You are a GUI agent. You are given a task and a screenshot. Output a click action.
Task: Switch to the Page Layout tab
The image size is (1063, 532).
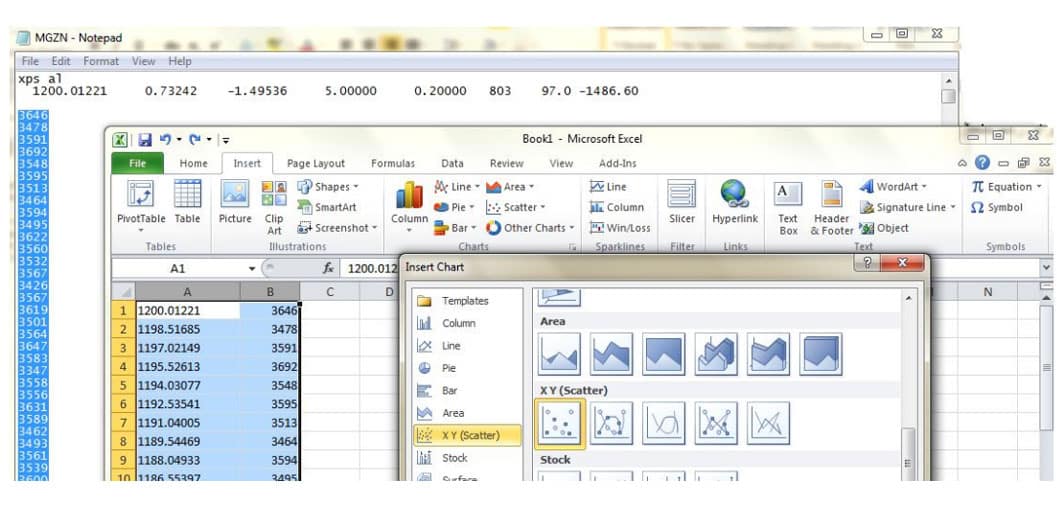[315, 163]
